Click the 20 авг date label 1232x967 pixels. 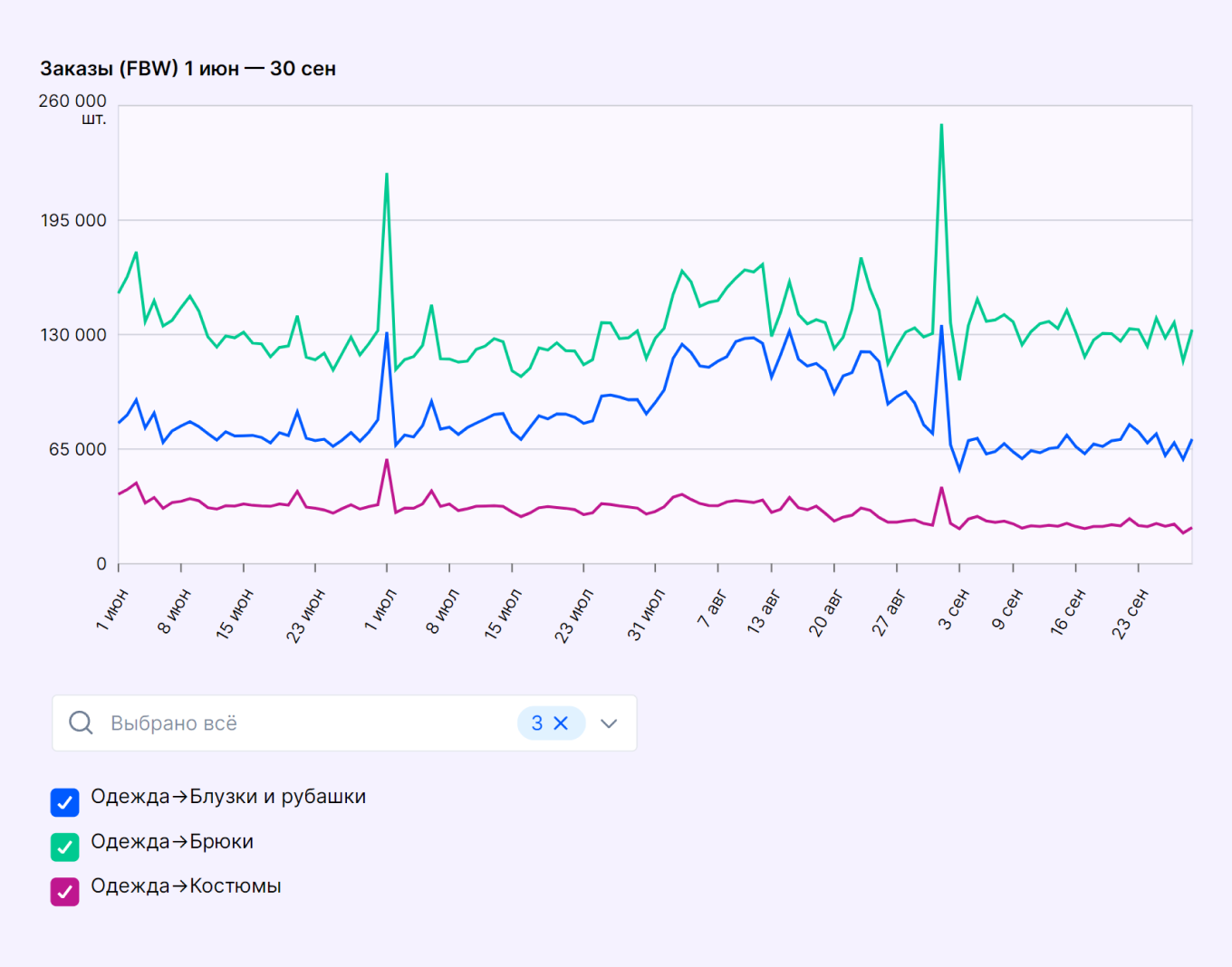(825, 613)
